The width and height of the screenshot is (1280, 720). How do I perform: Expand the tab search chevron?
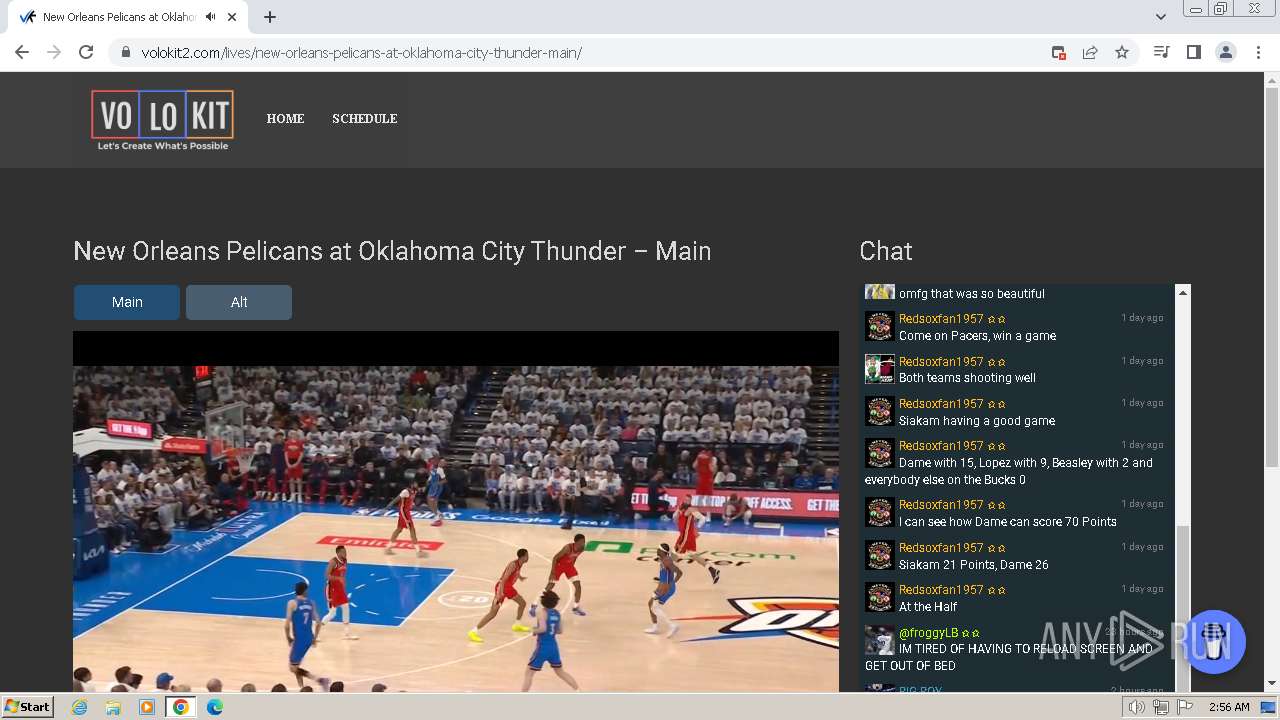pyautogui.click(x=1161, y=17)
